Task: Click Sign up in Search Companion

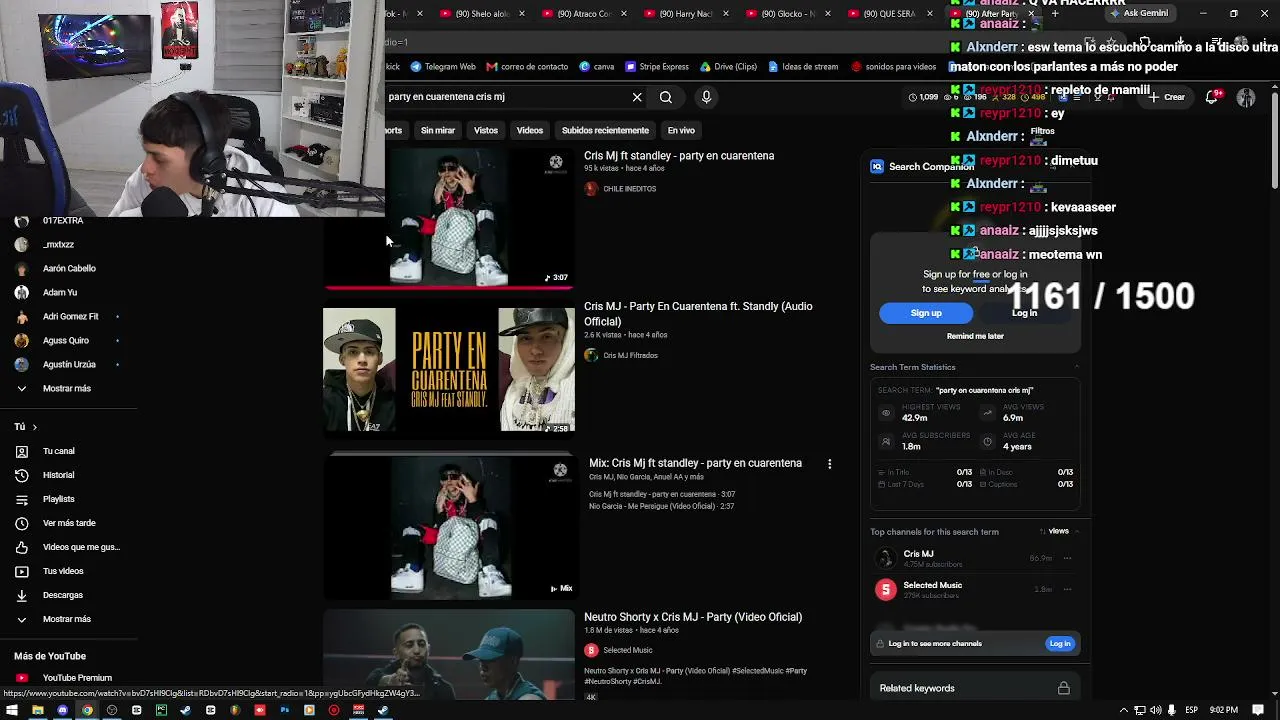Action: (x=926, y=313)
